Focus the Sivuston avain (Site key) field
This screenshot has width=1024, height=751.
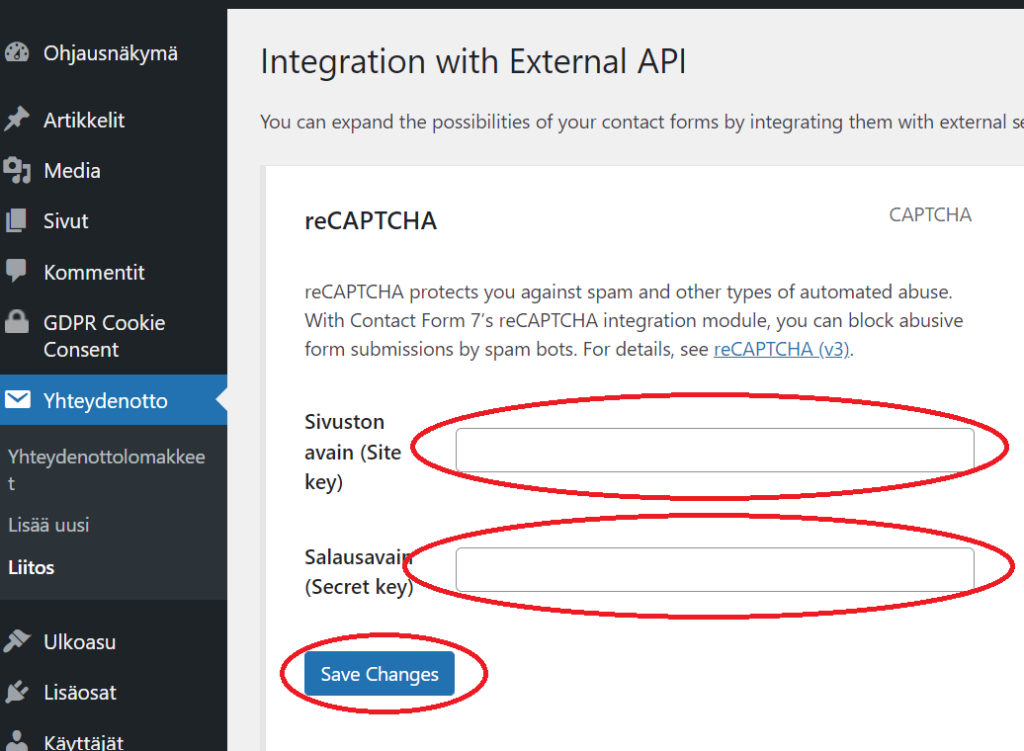tap(714, 450)
